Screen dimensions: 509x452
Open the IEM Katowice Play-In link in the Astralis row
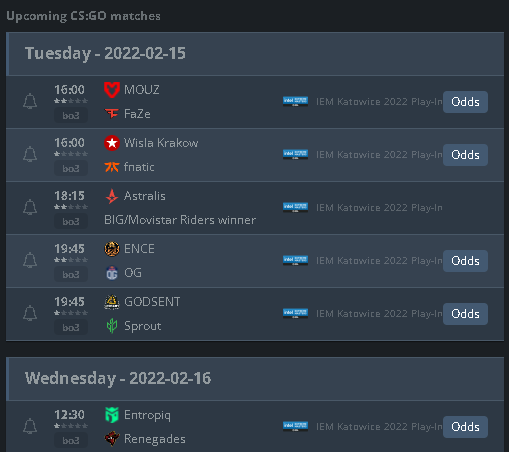(379, 208)
